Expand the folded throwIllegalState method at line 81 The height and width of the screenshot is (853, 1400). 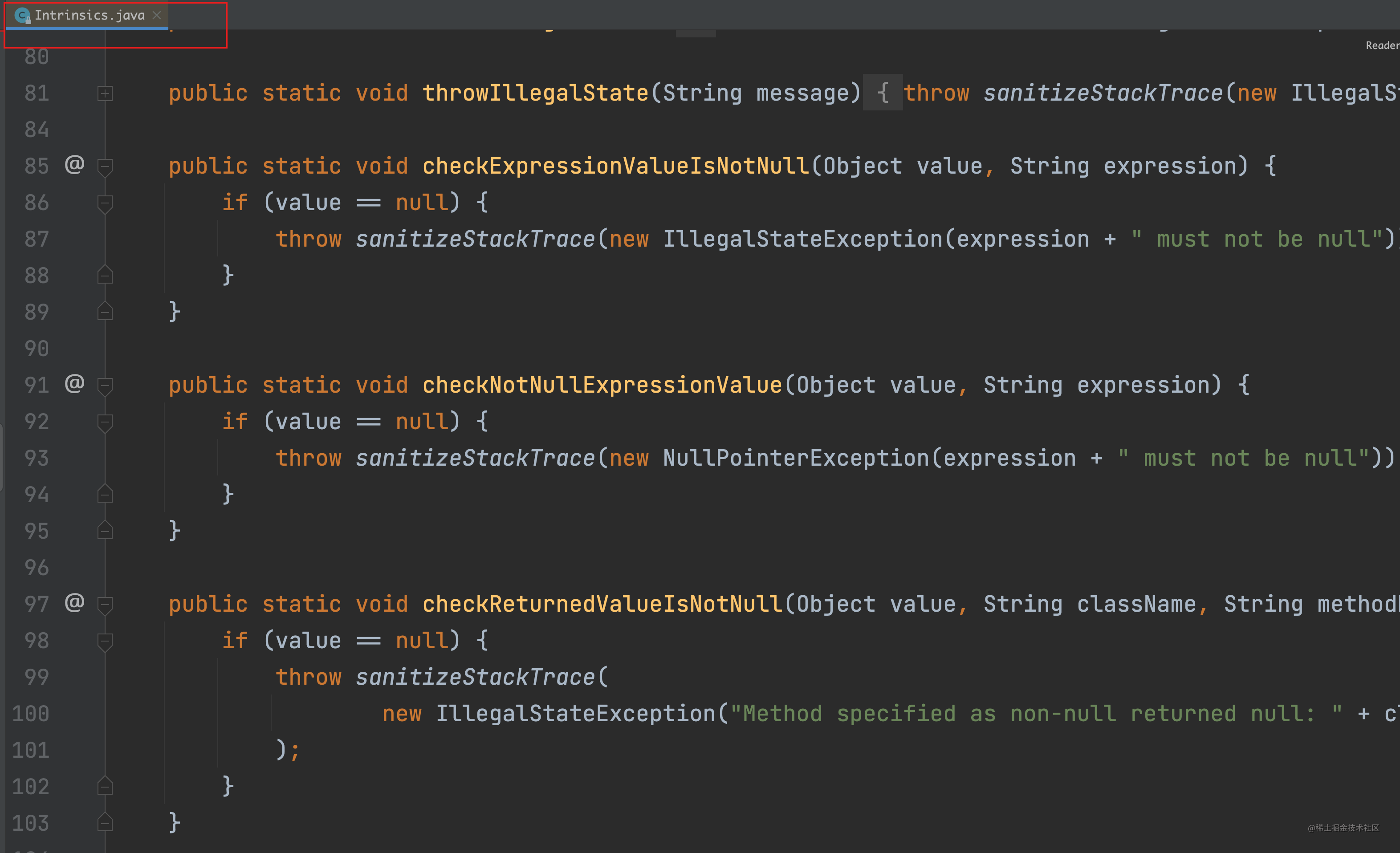click(x=105, y=93)
